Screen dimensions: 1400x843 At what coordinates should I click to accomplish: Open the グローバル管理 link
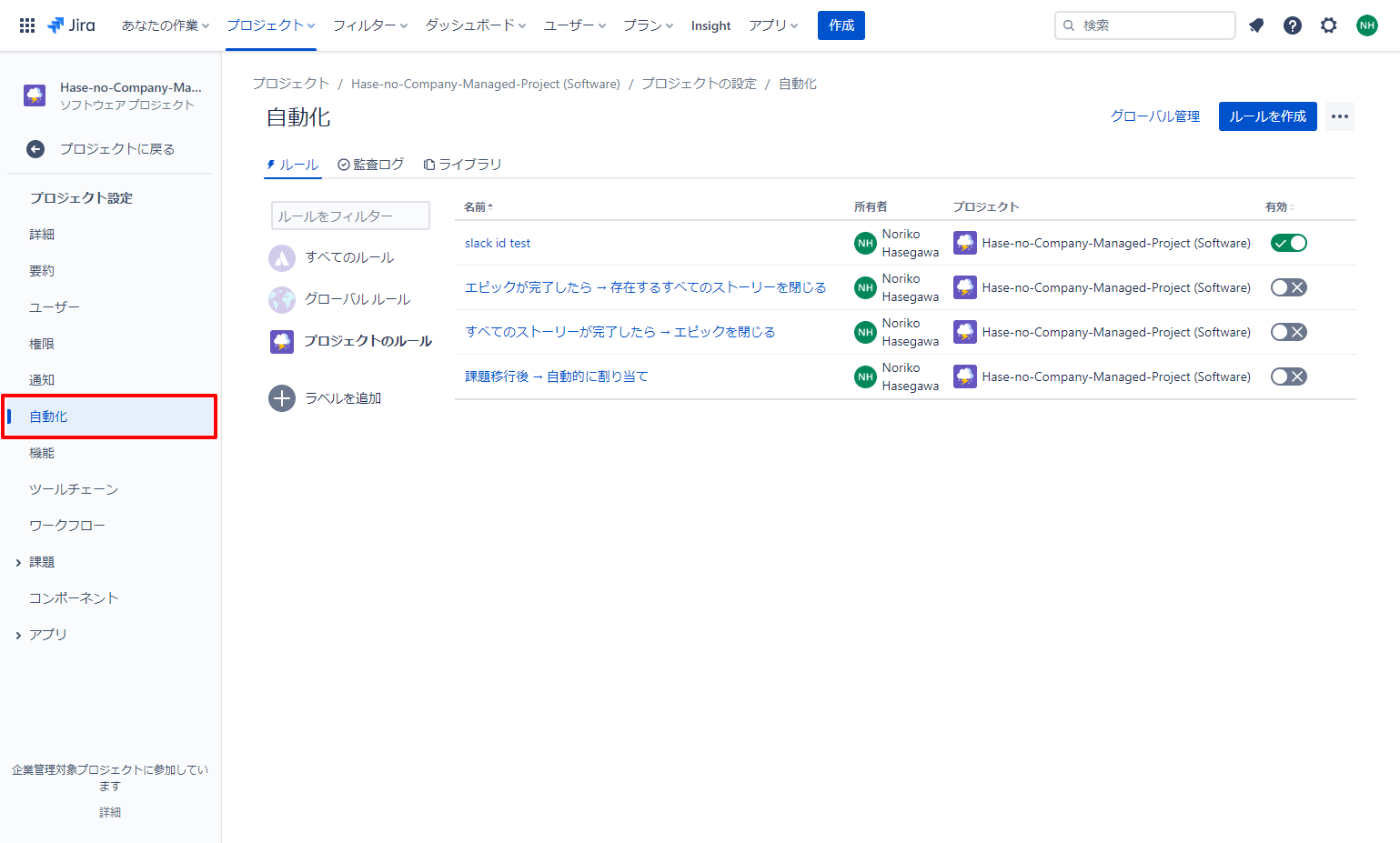coord(1154,116)
